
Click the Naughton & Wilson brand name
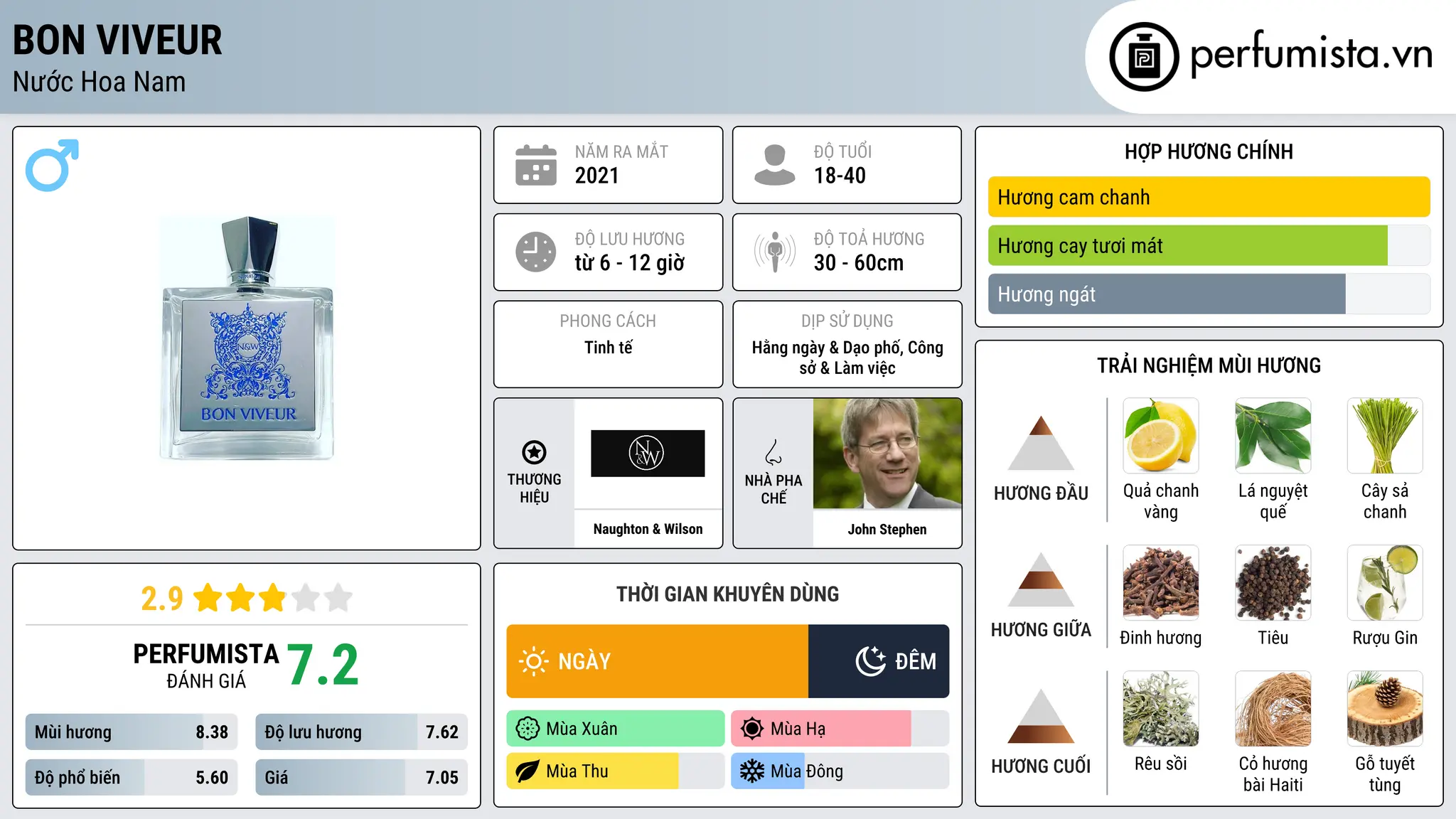[648, 529]
